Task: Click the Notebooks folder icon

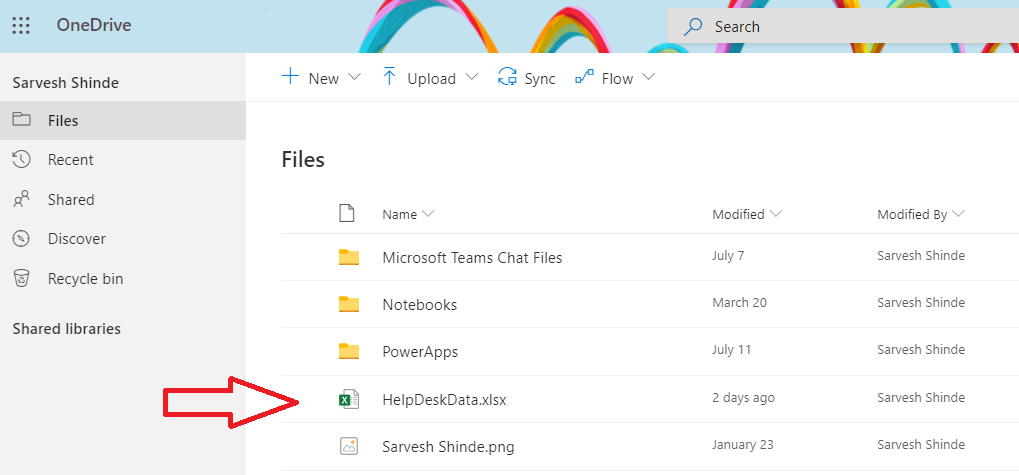Action: pos(348,304)
